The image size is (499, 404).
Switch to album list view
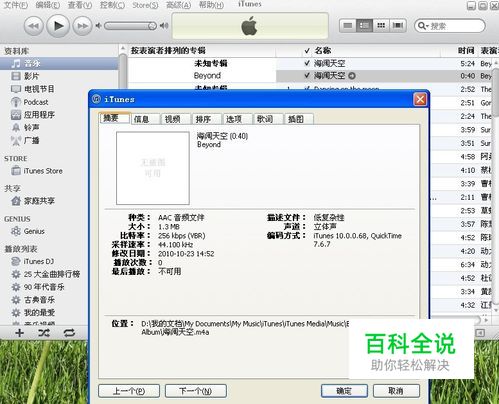coord(364,26)
